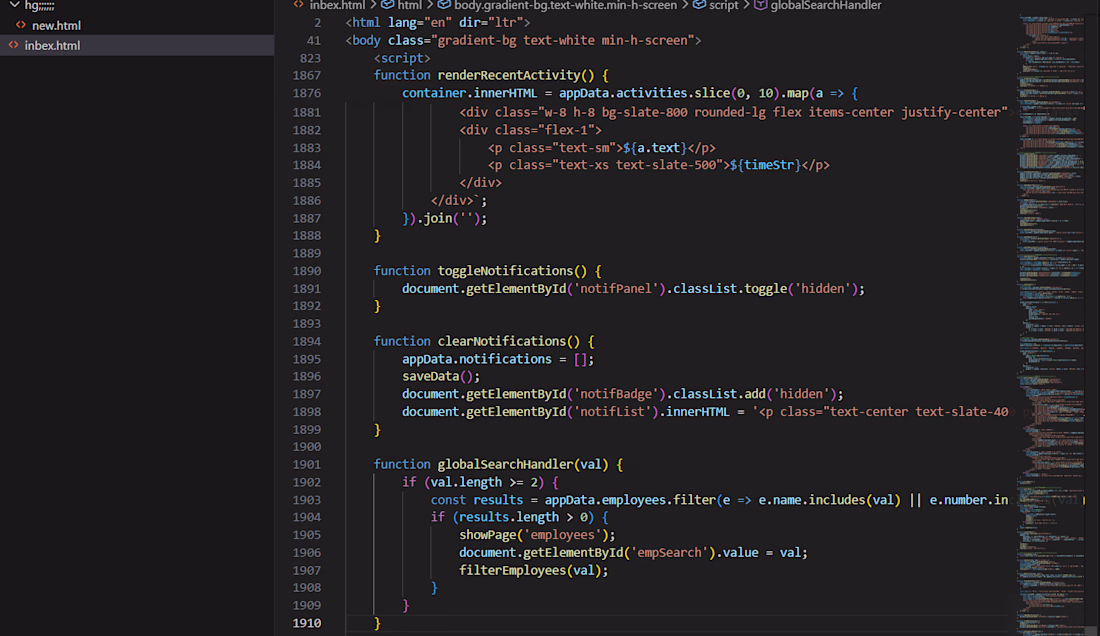Click 'empSearch' string on line 1906
The width and height of the screenshot is (1100, 636).
coord(669,553)
